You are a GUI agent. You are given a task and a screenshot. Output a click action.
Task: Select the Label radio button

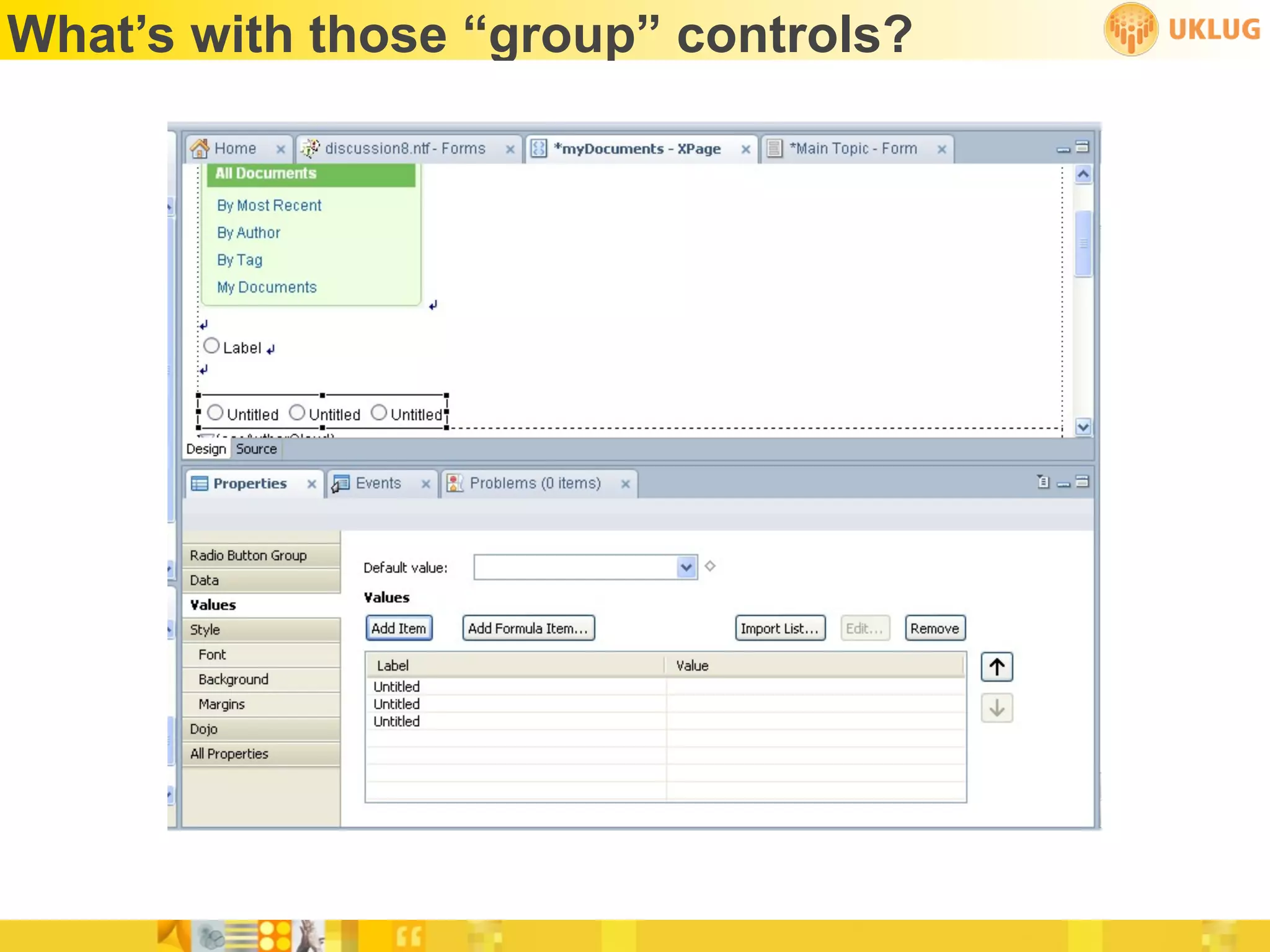[x=211, y=346]
